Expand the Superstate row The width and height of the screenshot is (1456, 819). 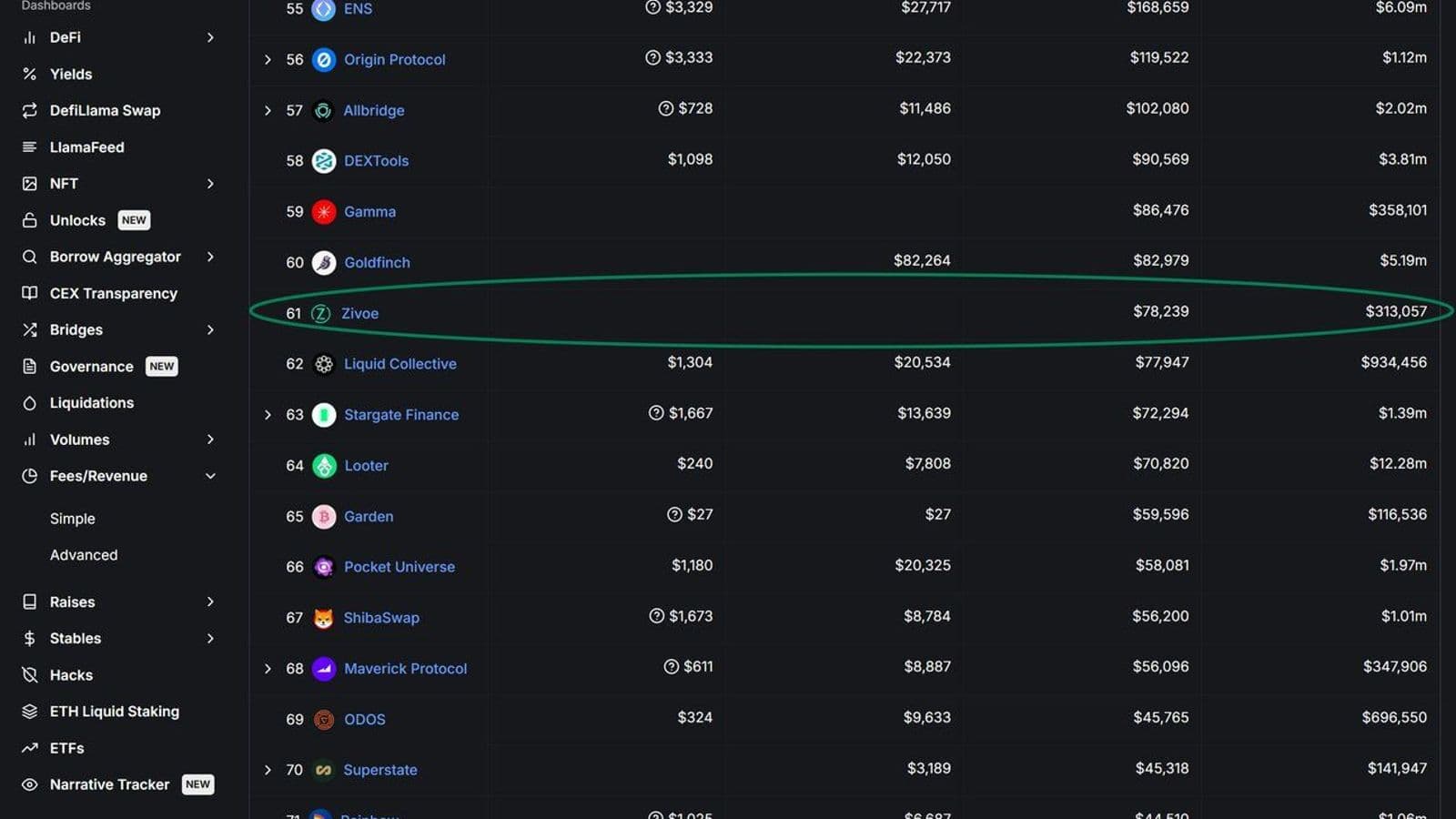(x=268, y=770)
